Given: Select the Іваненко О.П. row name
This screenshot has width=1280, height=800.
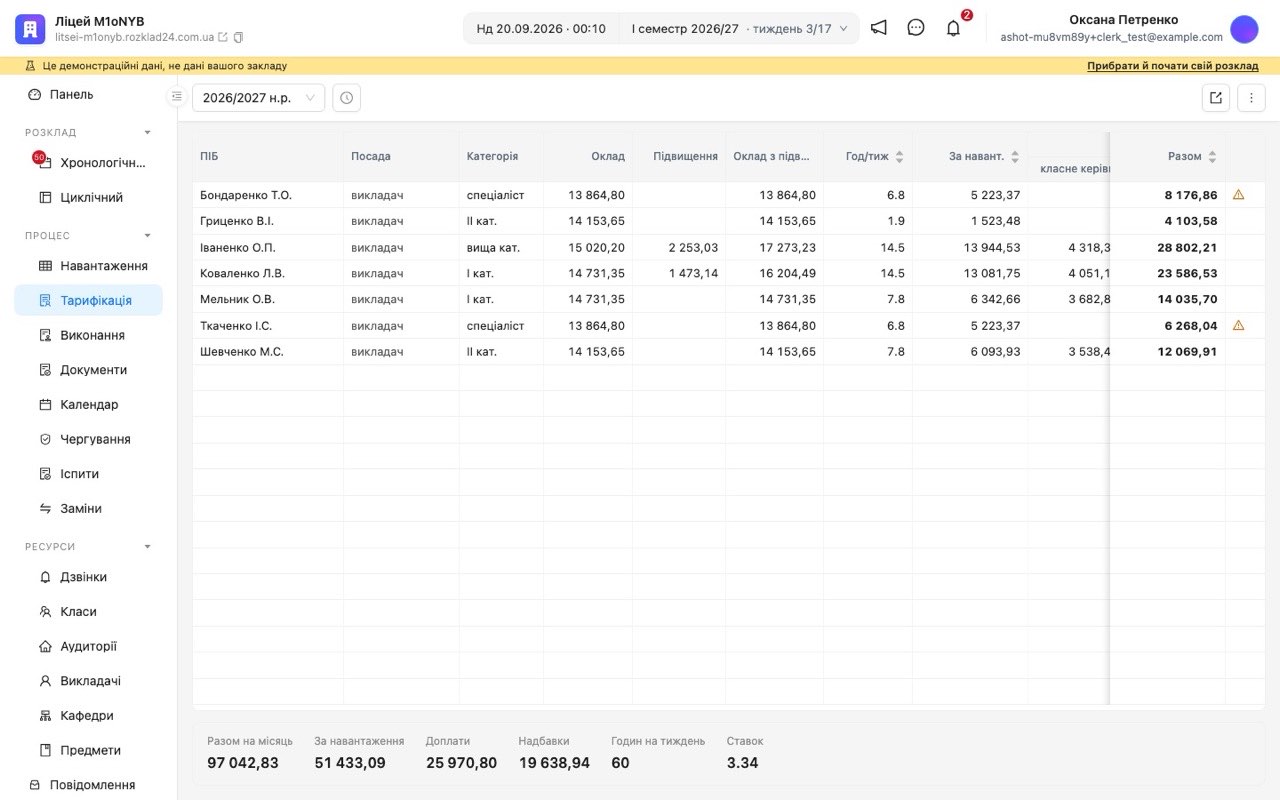Looking at the screenshot, I should click(x=238, y=247).
